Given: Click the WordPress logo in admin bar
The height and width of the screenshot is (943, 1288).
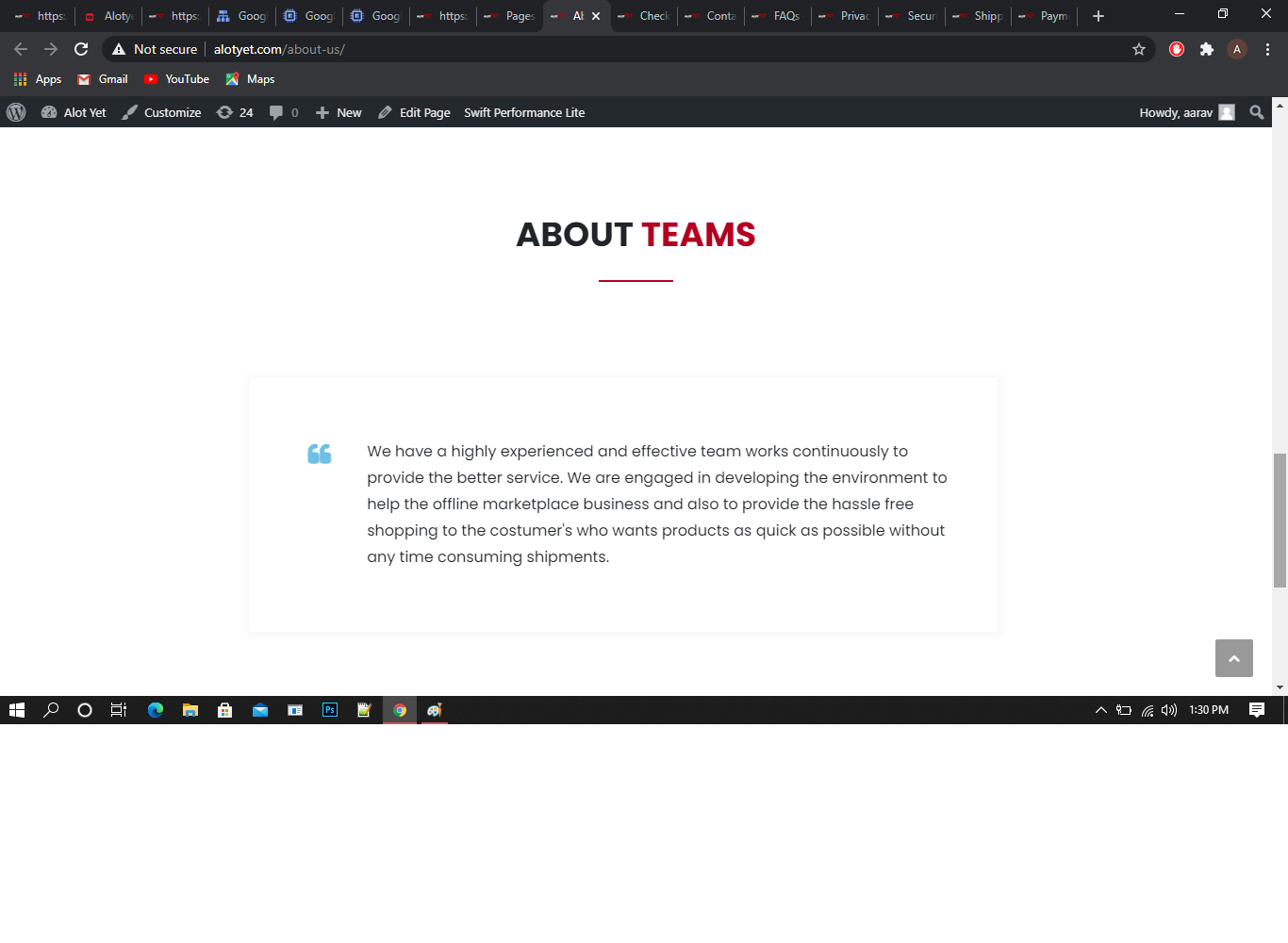Looking at the screenshot, I should pos(16,112).
